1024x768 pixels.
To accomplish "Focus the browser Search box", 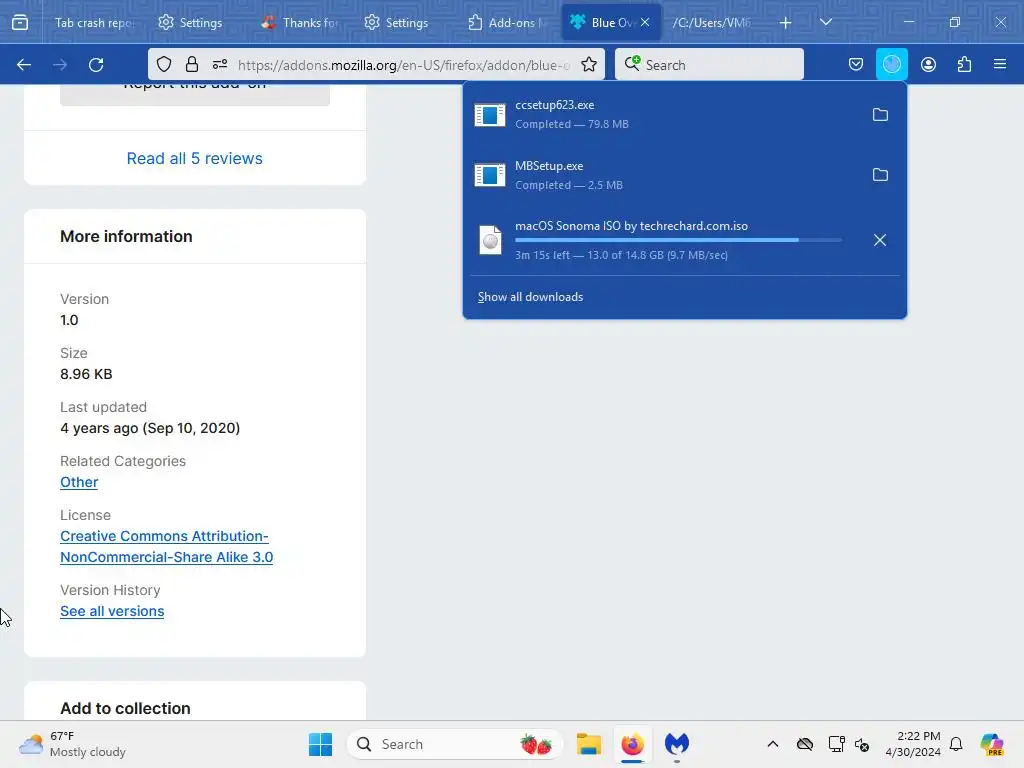I will click(709, 65).
